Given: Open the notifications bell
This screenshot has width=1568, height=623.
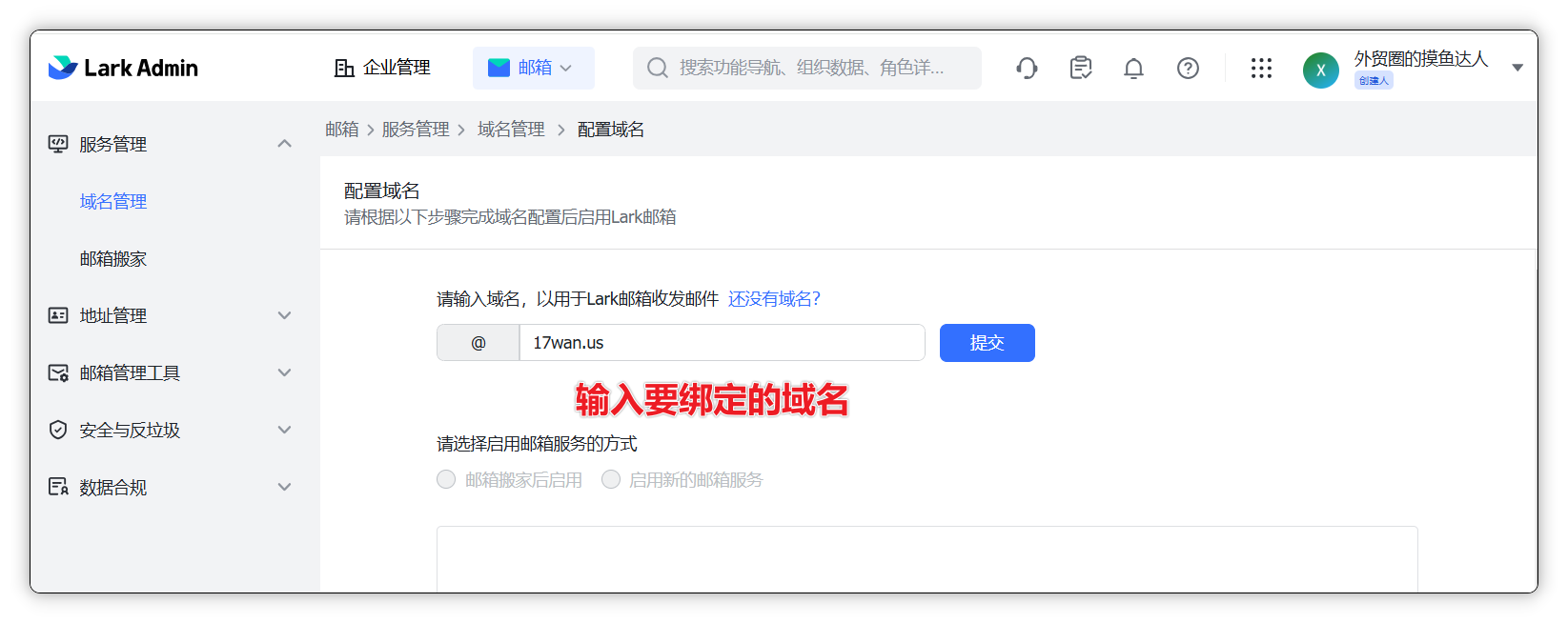Looking at the screenshot, I should click(1133, 69).
